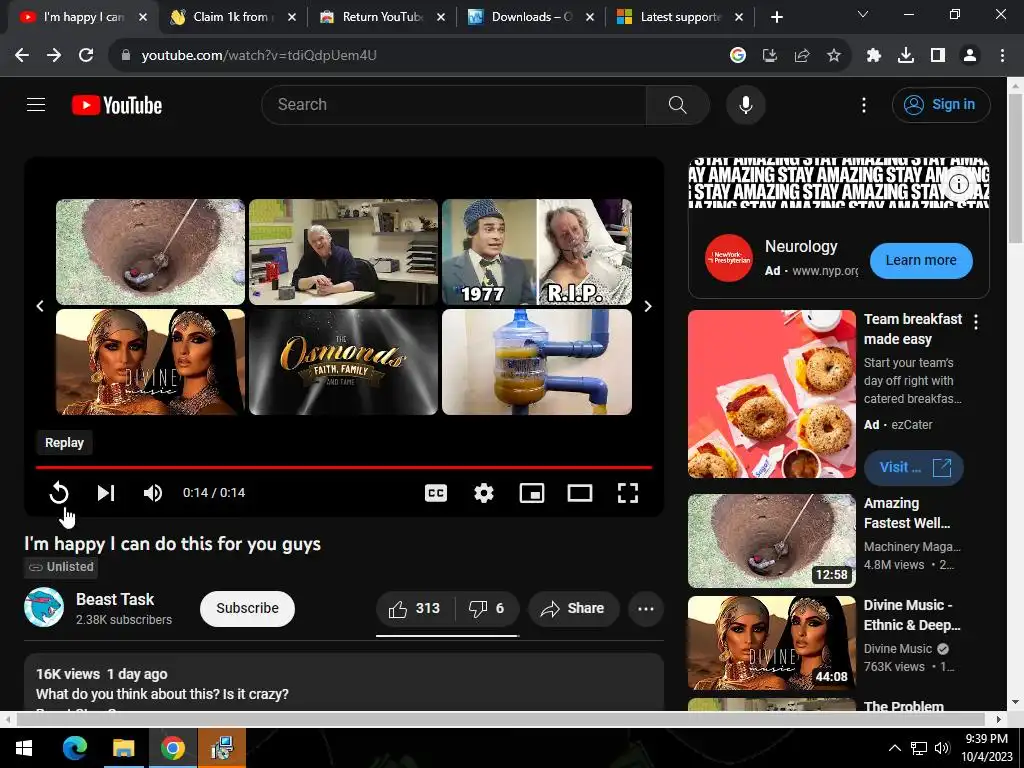
Task: Bookmark this tab with star
Action: click(834, 56)
